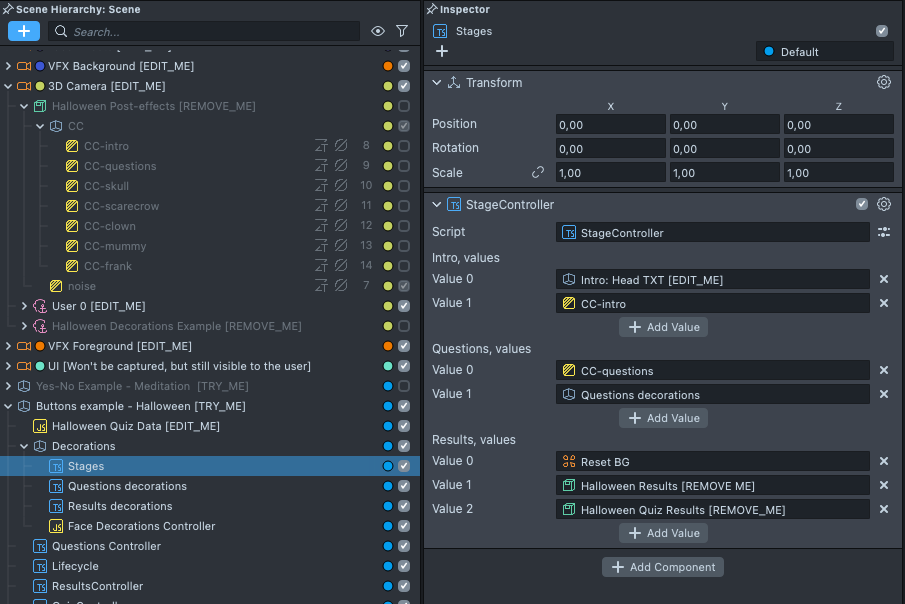
Task: Click the Script field options sliders icon
Action: pos(884,232)
